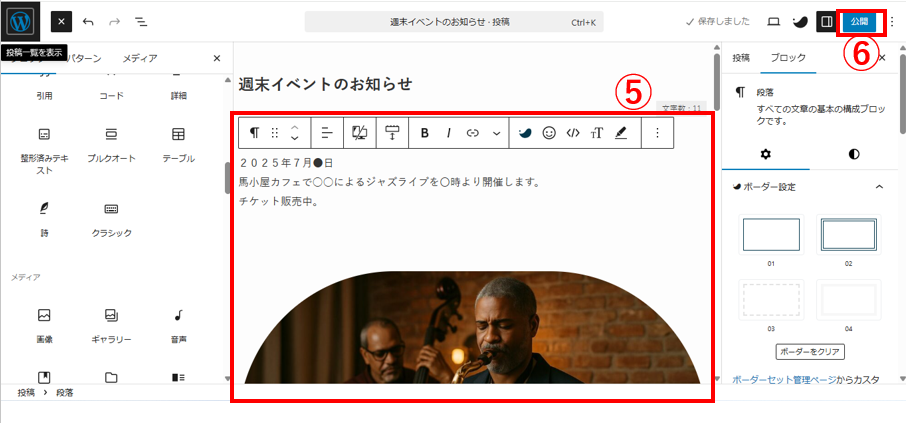Insert a 音声 audio block
The height and width of the screenshot is (423, 906).
pos(178,326)
